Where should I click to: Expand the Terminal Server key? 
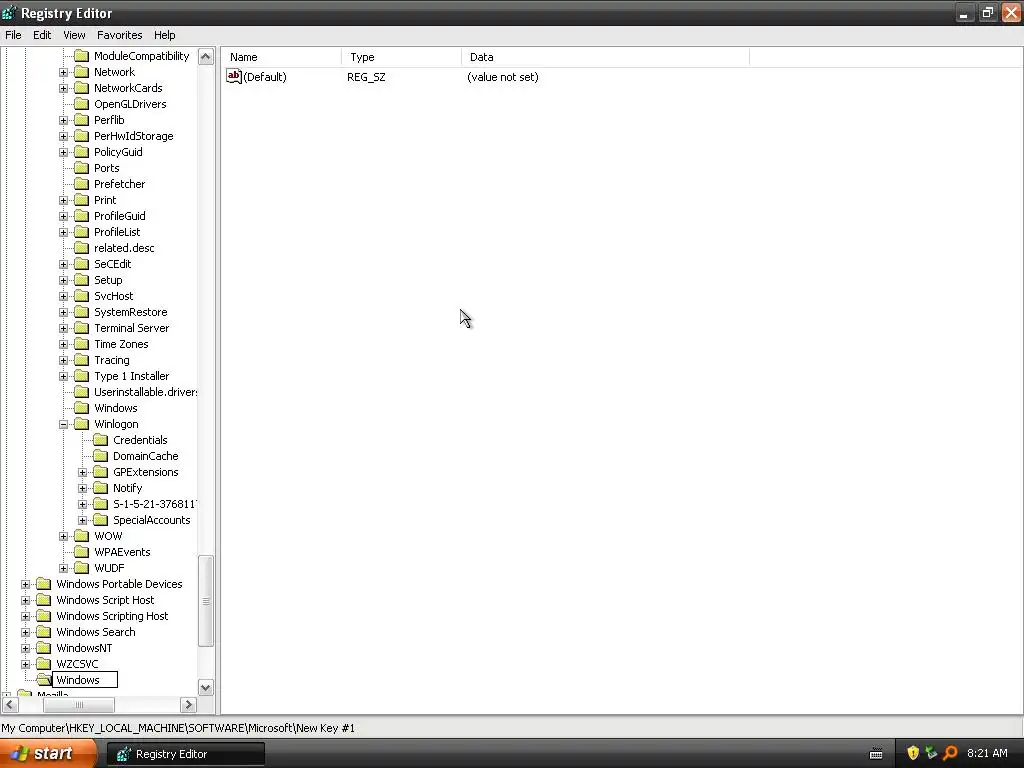click(x=63, y=328)
